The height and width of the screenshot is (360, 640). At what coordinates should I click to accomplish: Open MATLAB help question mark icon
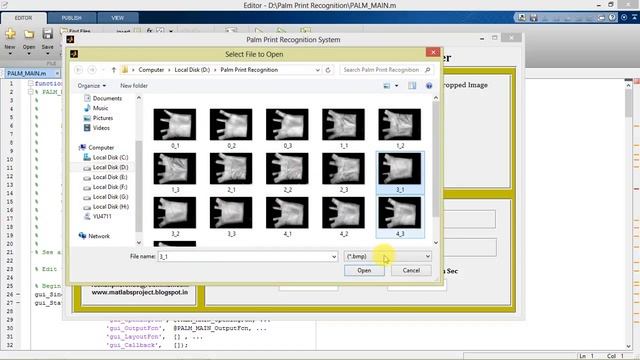612,18
